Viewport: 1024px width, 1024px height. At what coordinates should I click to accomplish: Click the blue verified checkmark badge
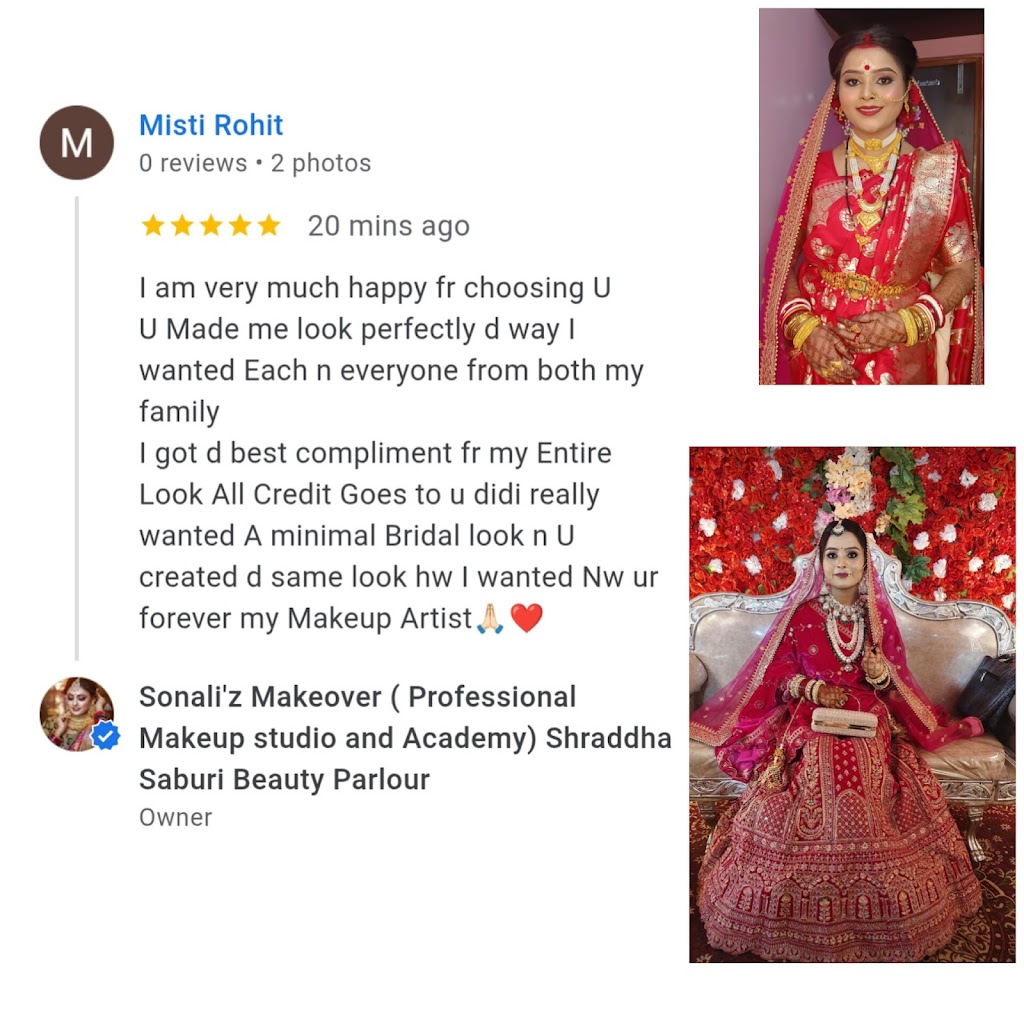click(105, 737)
